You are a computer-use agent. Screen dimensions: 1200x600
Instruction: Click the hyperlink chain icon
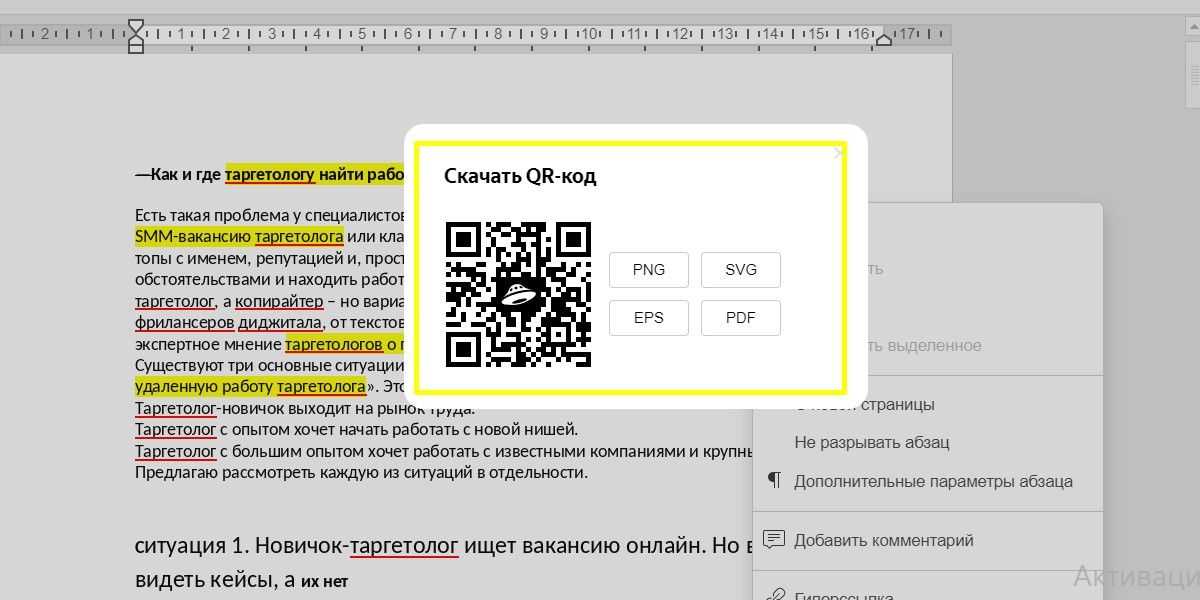774,594
